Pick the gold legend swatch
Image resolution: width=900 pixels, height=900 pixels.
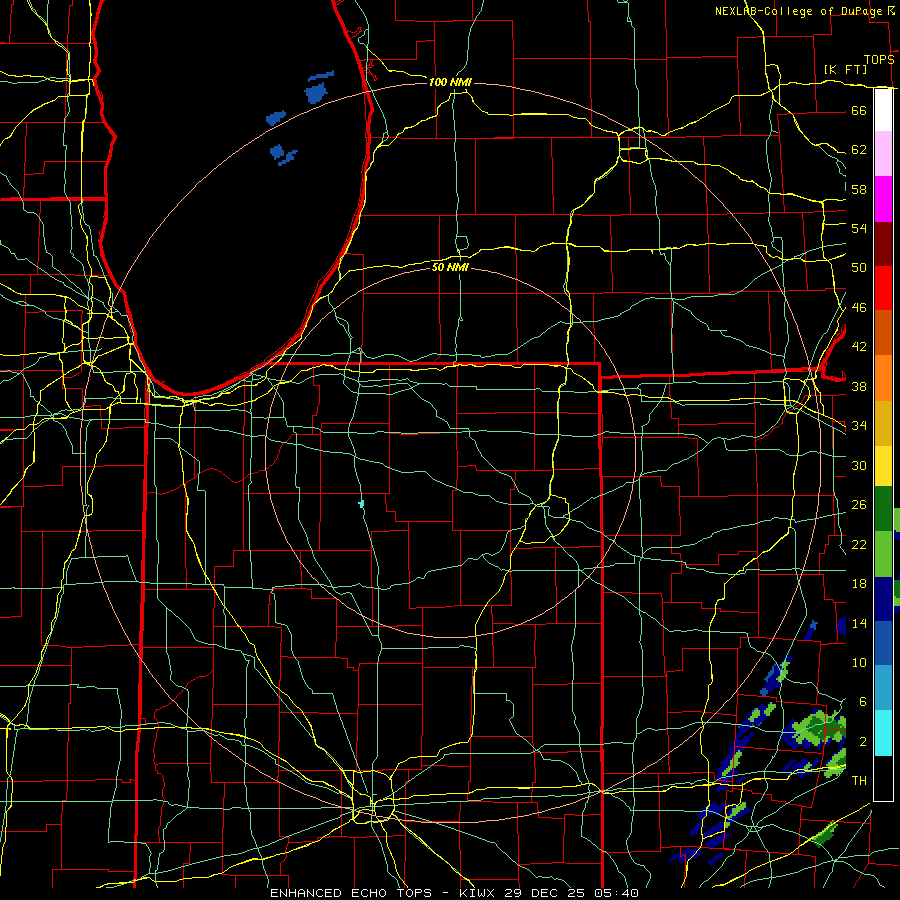[883, 423]
